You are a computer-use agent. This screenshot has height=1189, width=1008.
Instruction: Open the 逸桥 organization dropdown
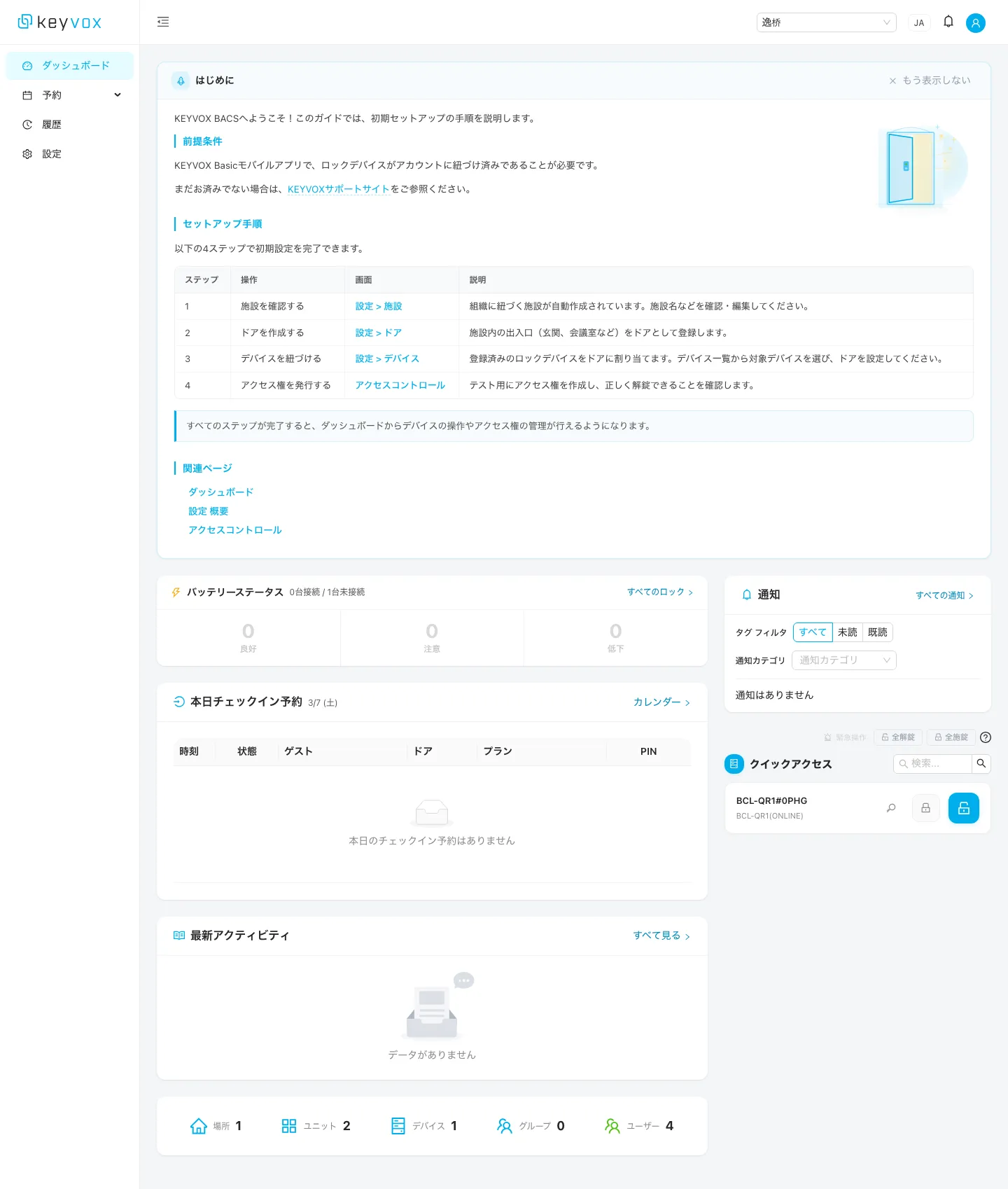[x=826, y=22]
